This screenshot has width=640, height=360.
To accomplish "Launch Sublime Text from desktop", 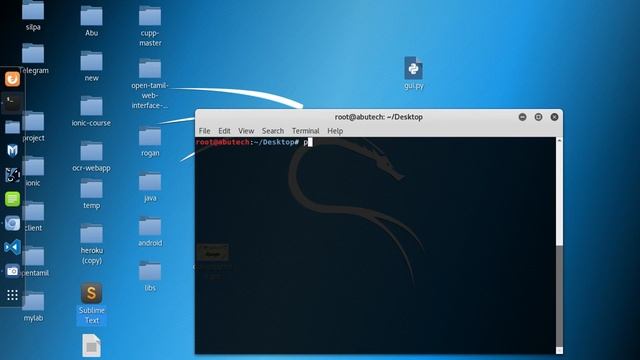I will (91, 293).
